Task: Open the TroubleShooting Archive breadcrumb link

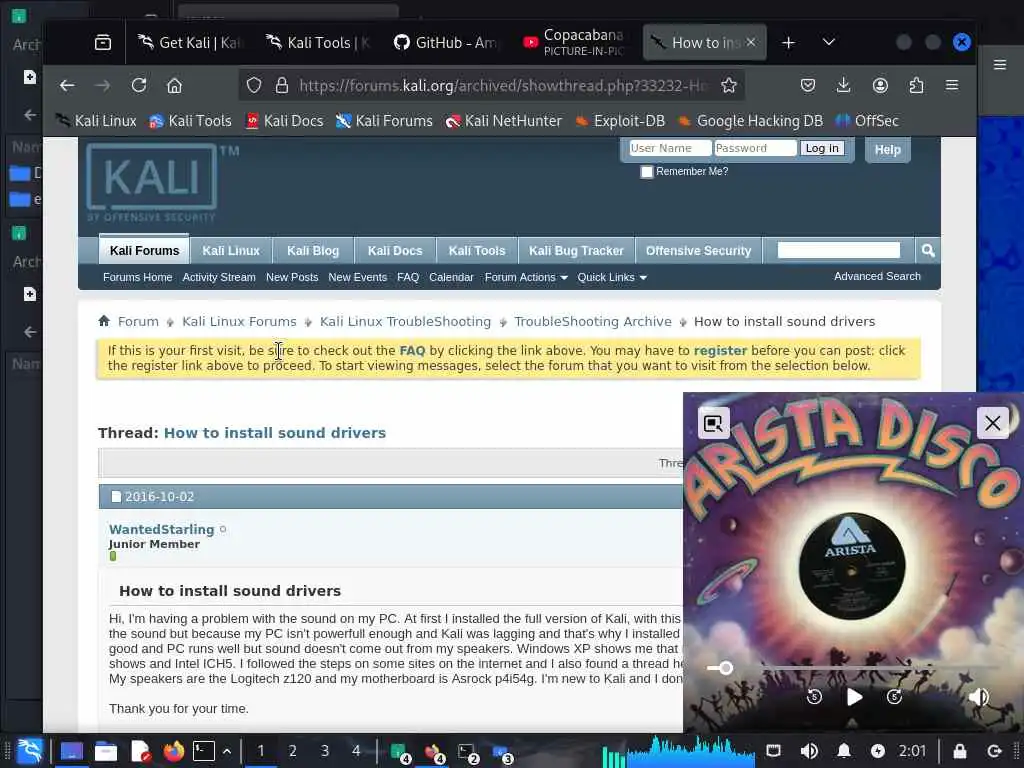Action: click(592, 321)
